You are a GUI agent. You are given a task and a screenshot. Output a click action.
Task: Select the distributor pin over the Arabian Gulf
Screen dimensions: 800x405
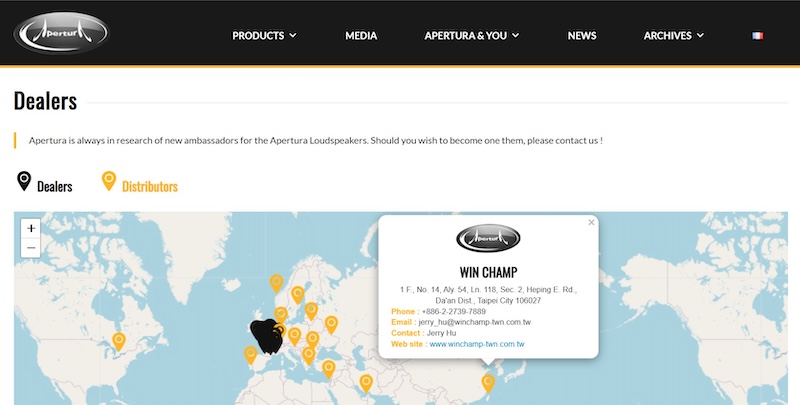pos(366,383)
